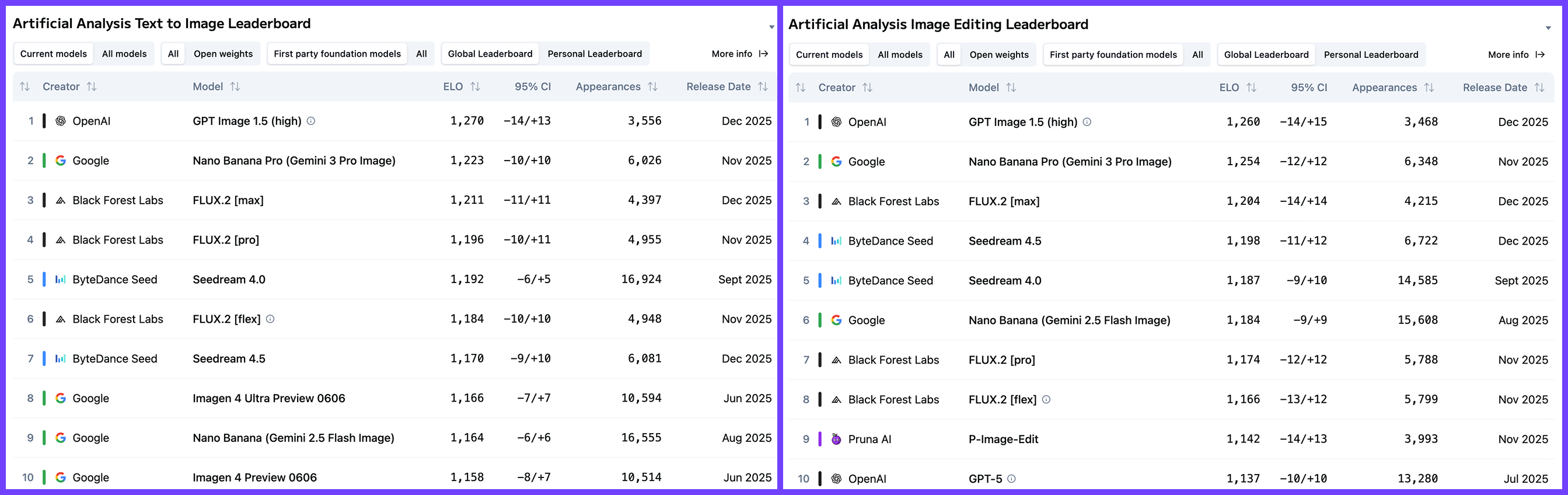Select Seedream 4.5 row in Image Editing

(x=1171, y=241)
